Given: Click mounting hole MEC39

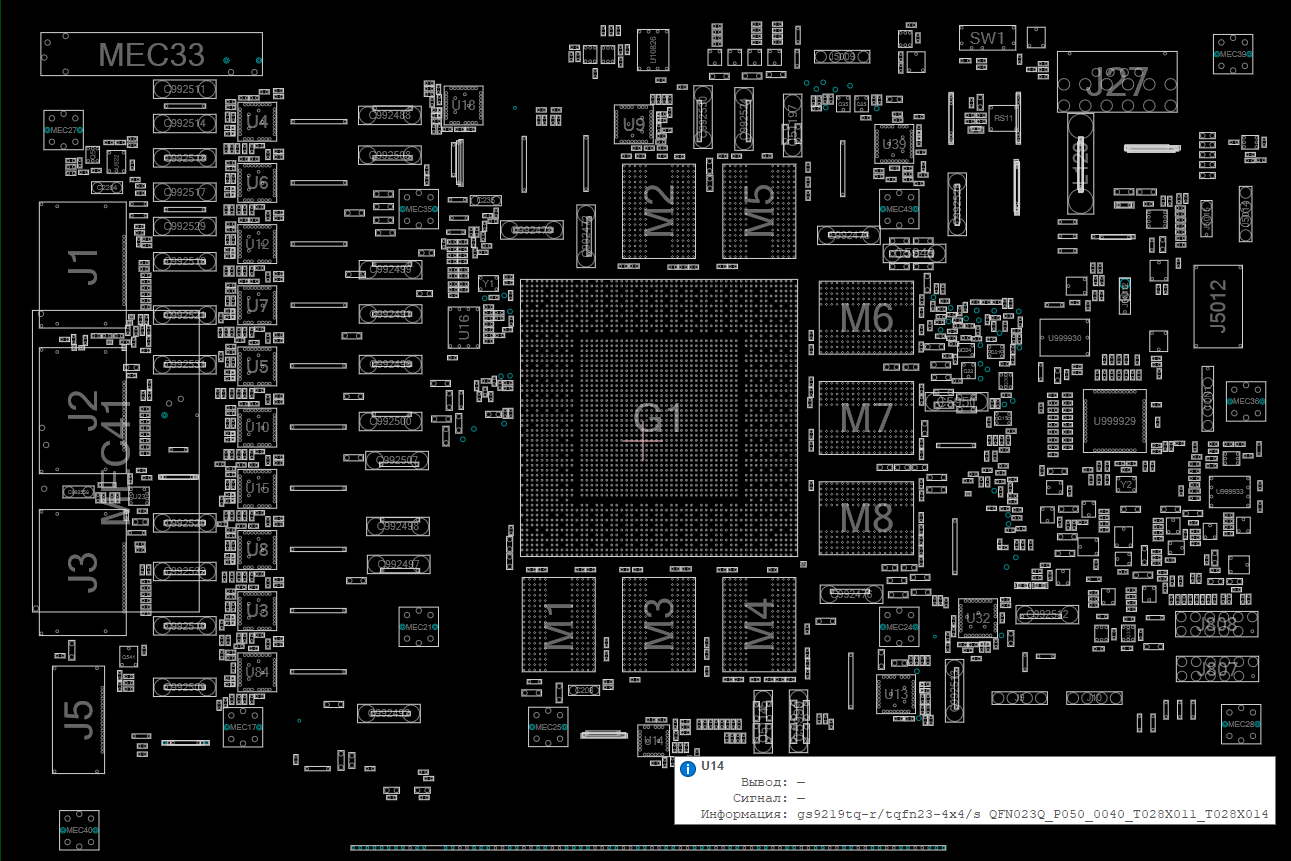Looking at the screenshot, I should tap(1232, 54).
